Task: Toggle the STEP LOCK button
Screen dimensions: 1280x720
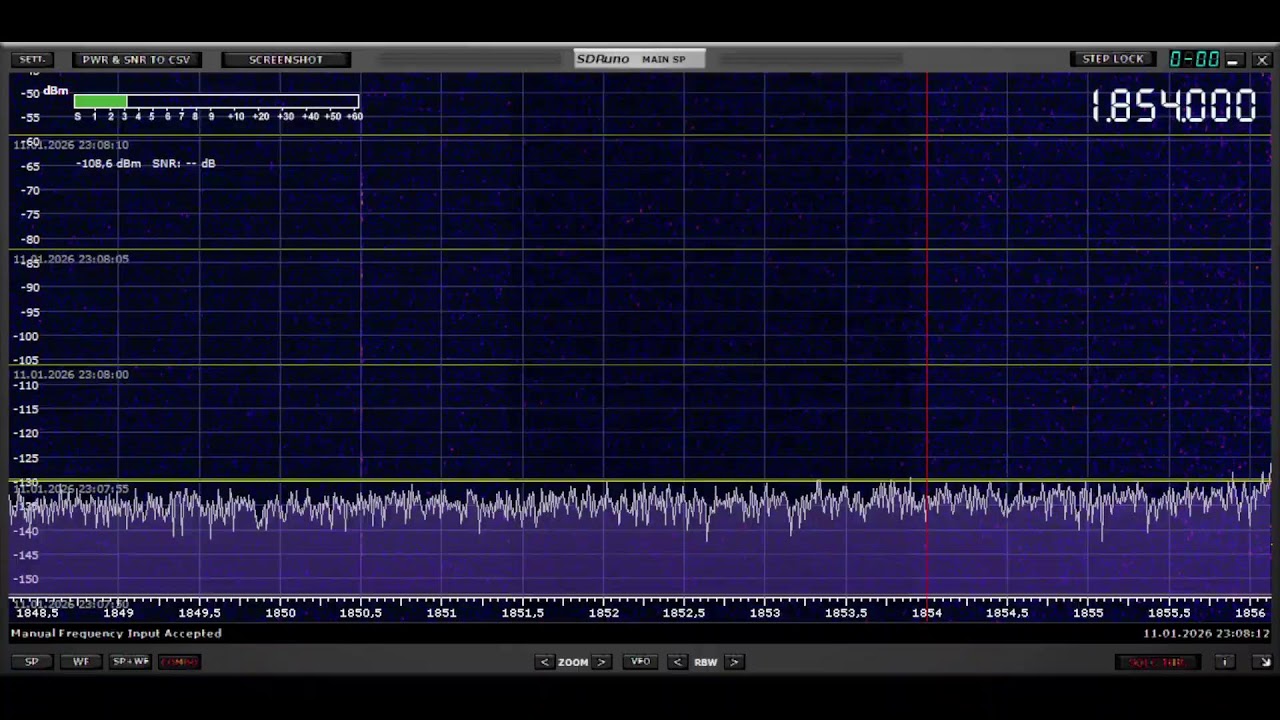Action: click(1113, 60)
